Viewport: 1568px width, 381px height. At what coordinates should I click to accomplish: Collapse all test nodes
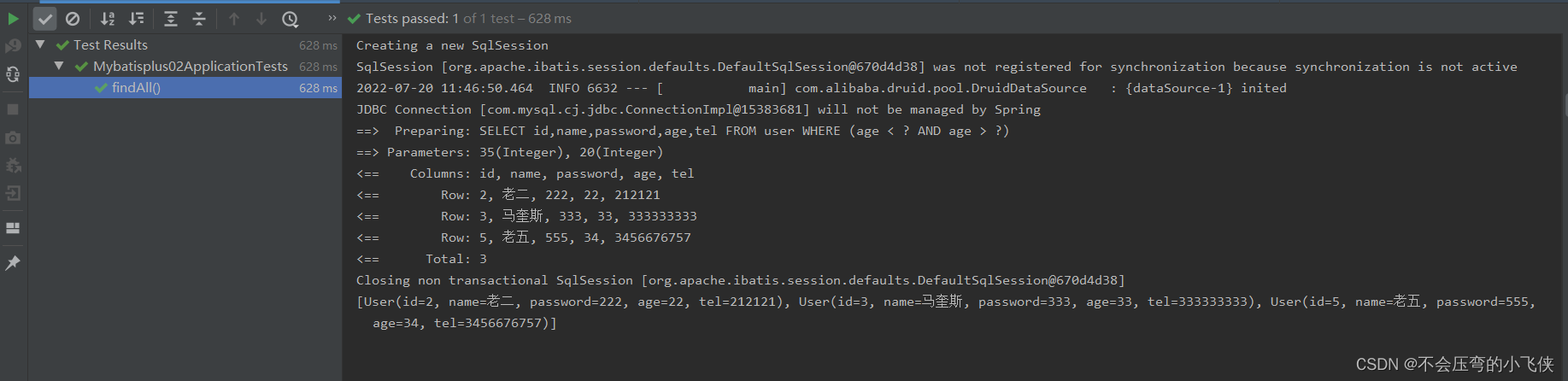(x=199, y=18)
